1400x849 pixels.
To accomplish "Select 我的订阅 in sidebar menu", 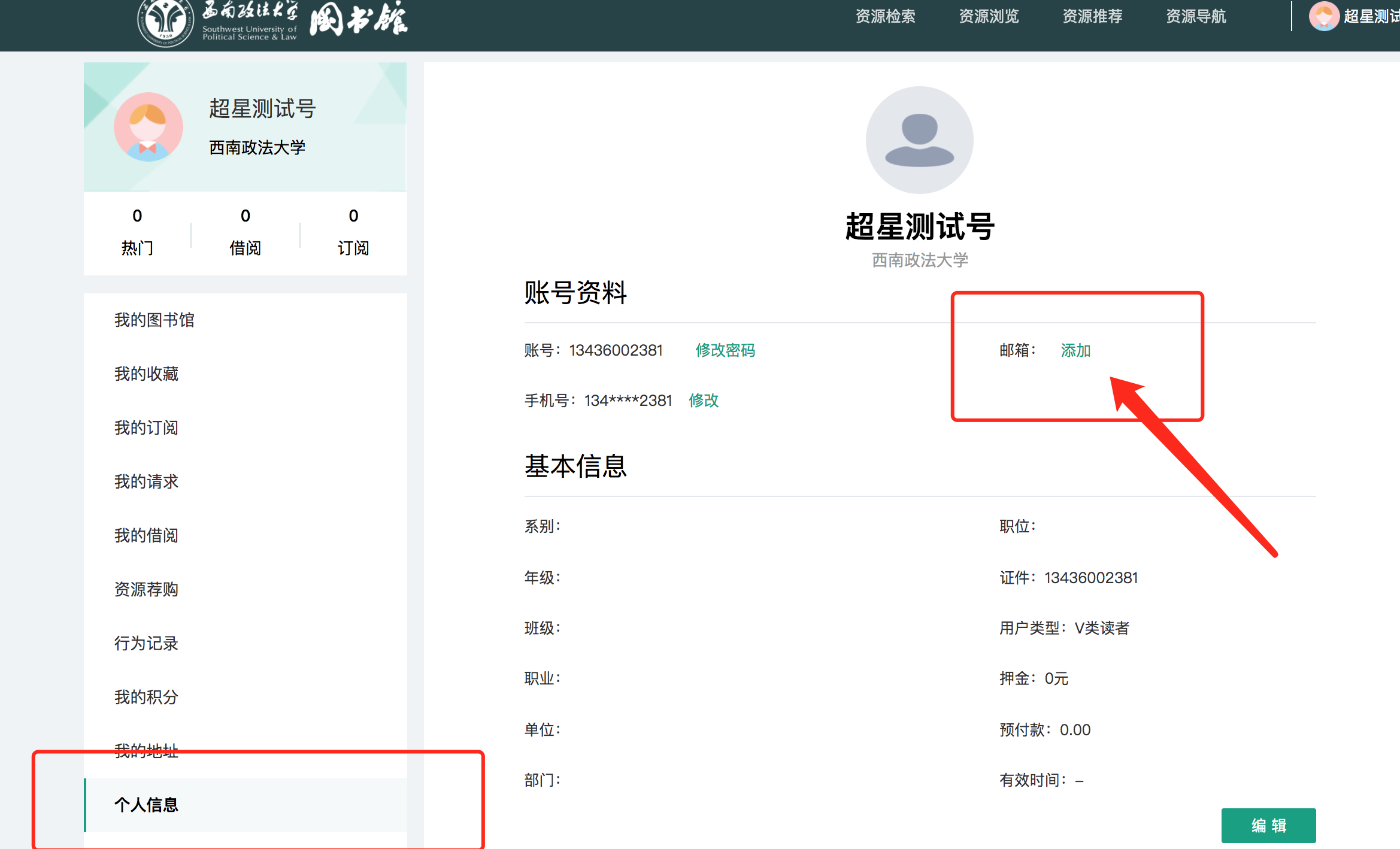I will pyautogui.click(x=146, y=427).
